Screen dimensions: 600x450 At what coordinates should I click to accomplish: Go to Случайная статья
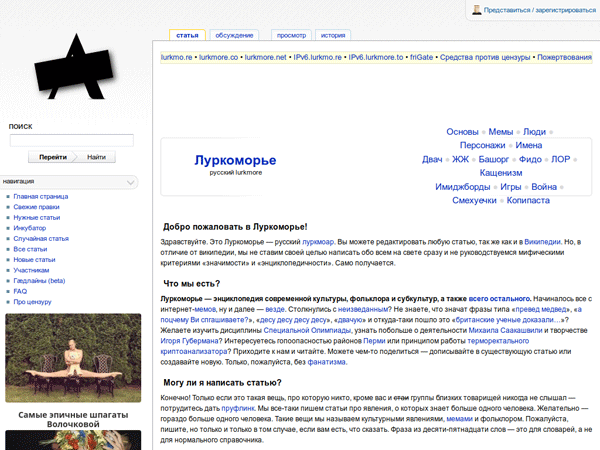point(41,238)
